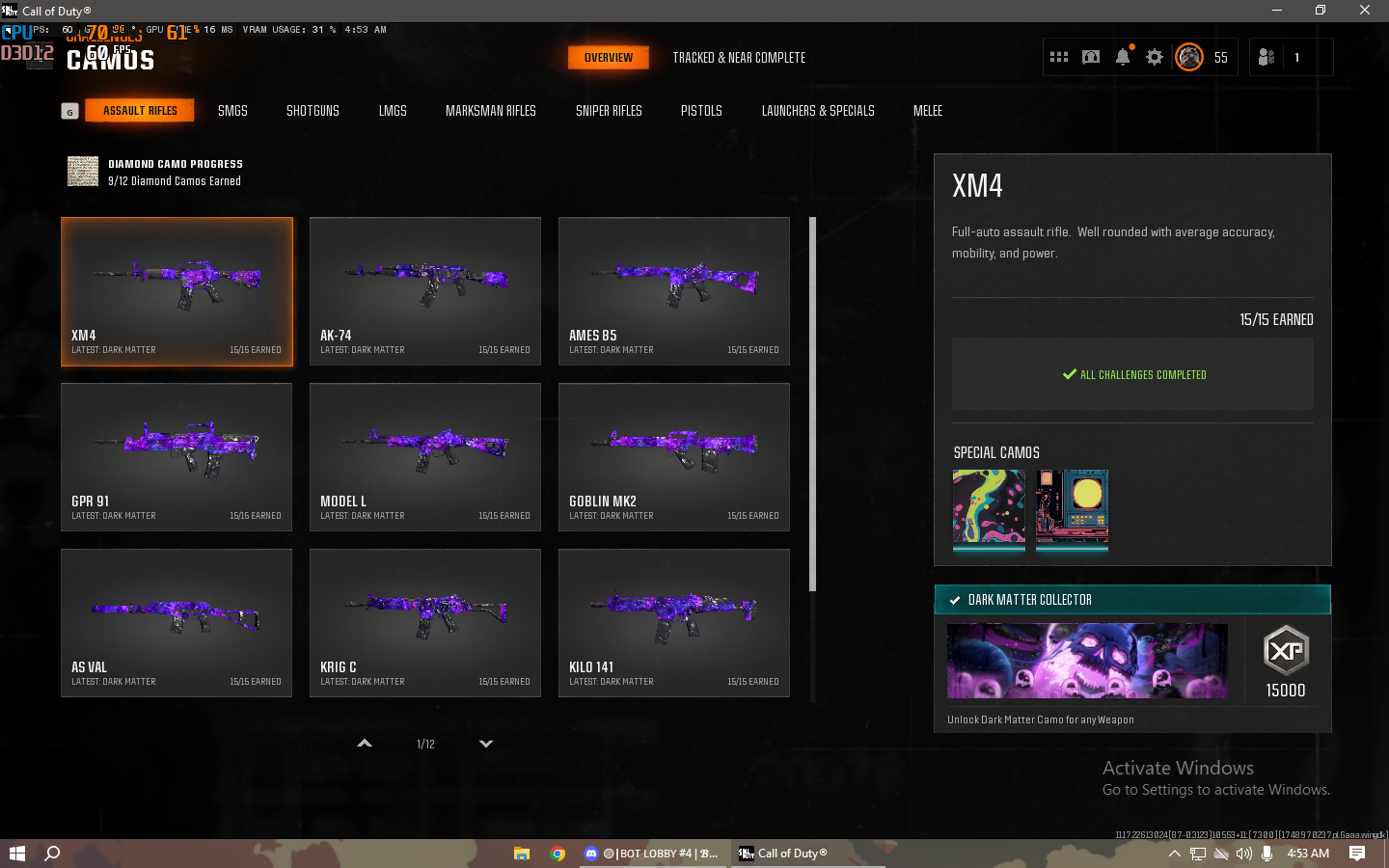
Task: Select the GPR 91 weapon card
Action: [x=177, y=457]
